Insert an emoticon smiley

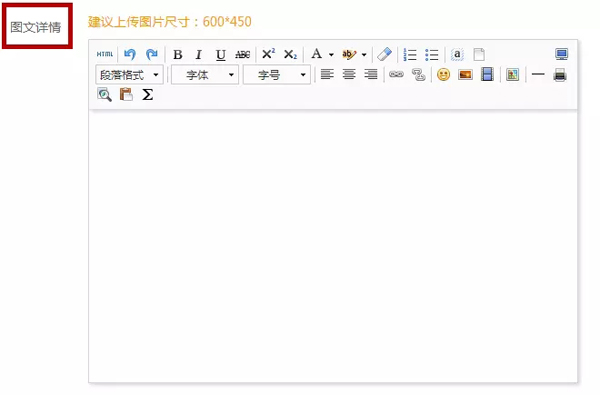[443, 74]
